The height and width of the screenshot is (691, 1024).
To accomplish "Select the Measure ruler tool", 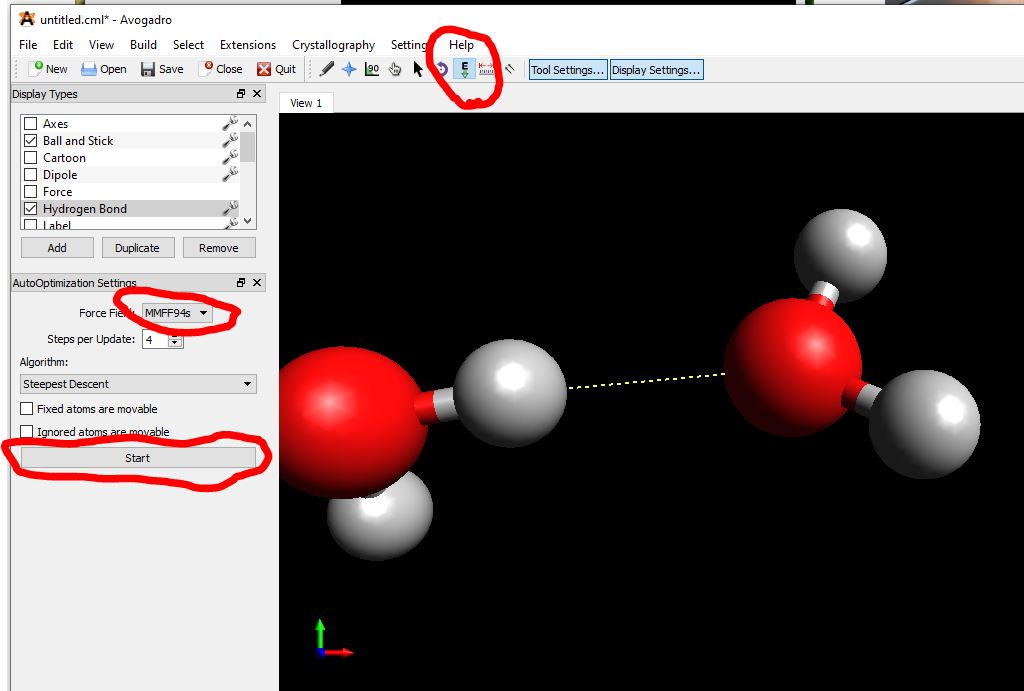I will pyautogui.click(x=487, y=69).
